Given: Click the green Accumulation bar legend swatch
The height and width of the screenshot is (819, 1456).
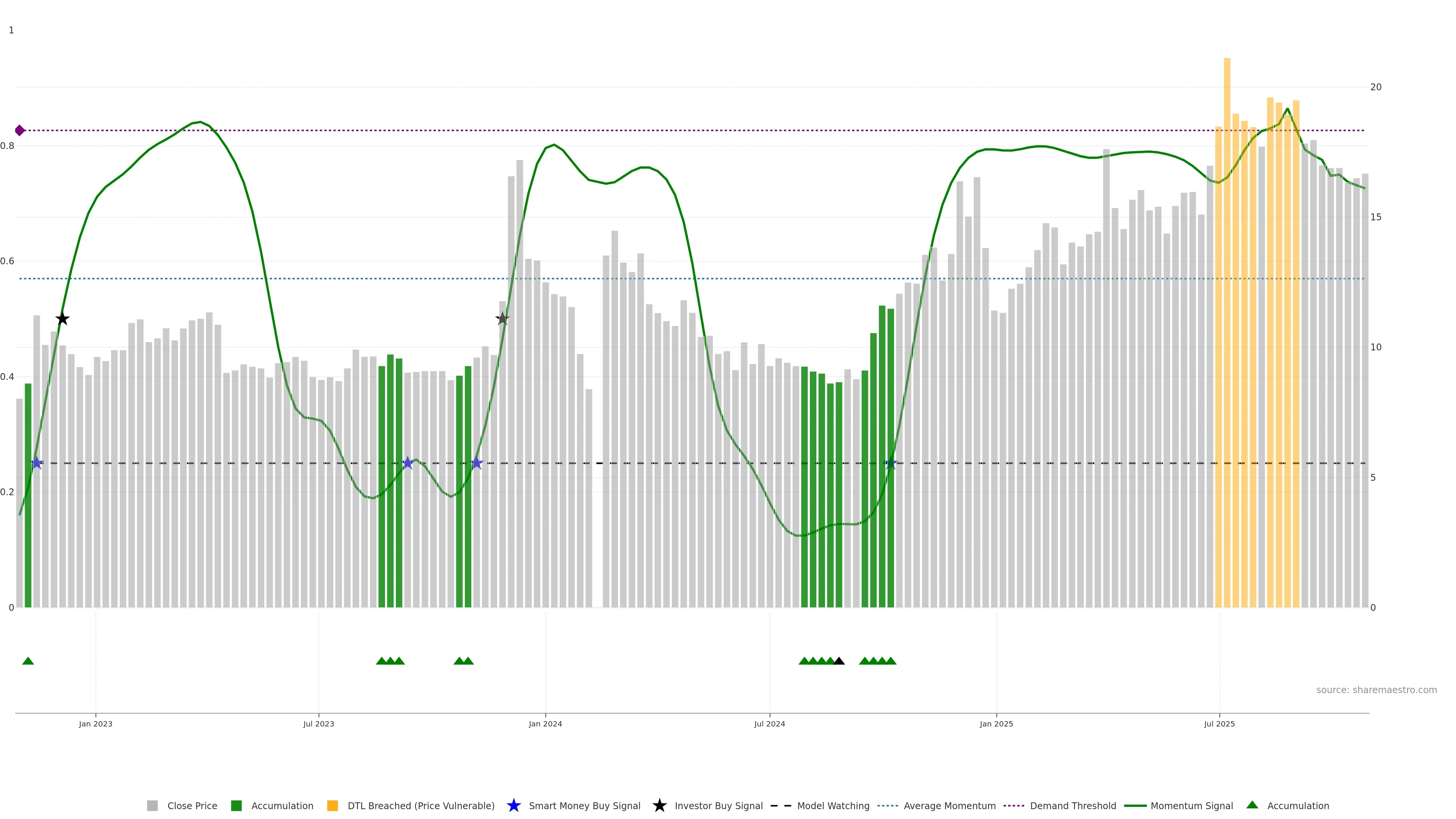Looking at the screenshot, I should tap(236, 805).
